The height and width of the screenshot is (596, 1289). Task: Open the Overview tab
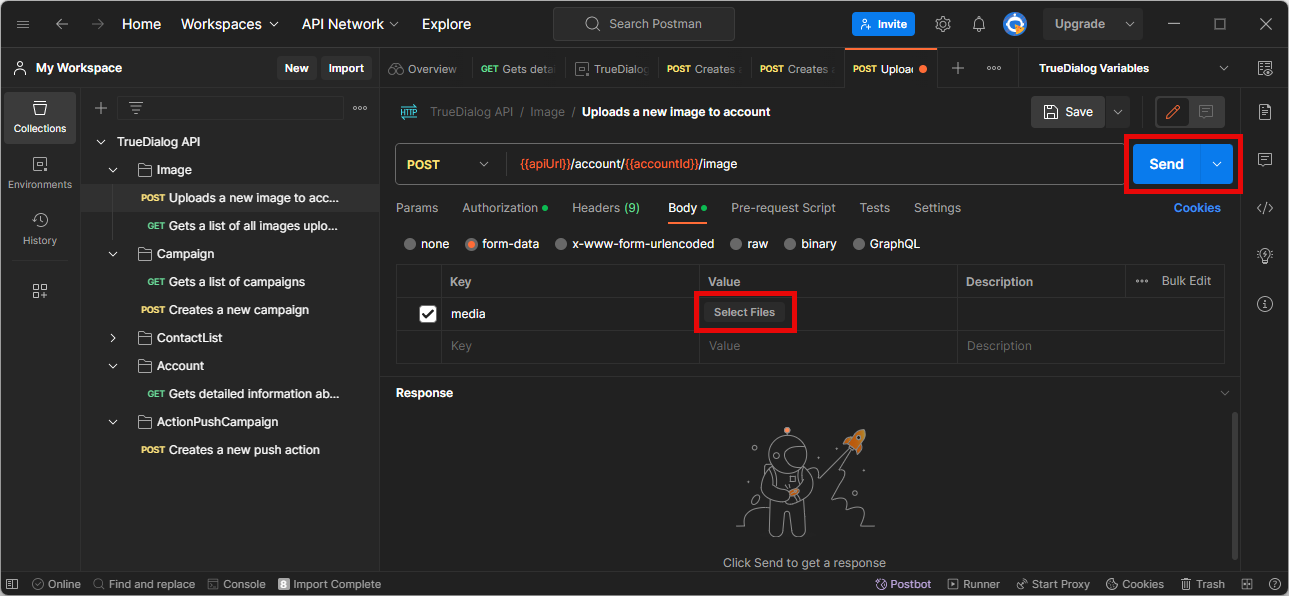(x=422, y=68)
